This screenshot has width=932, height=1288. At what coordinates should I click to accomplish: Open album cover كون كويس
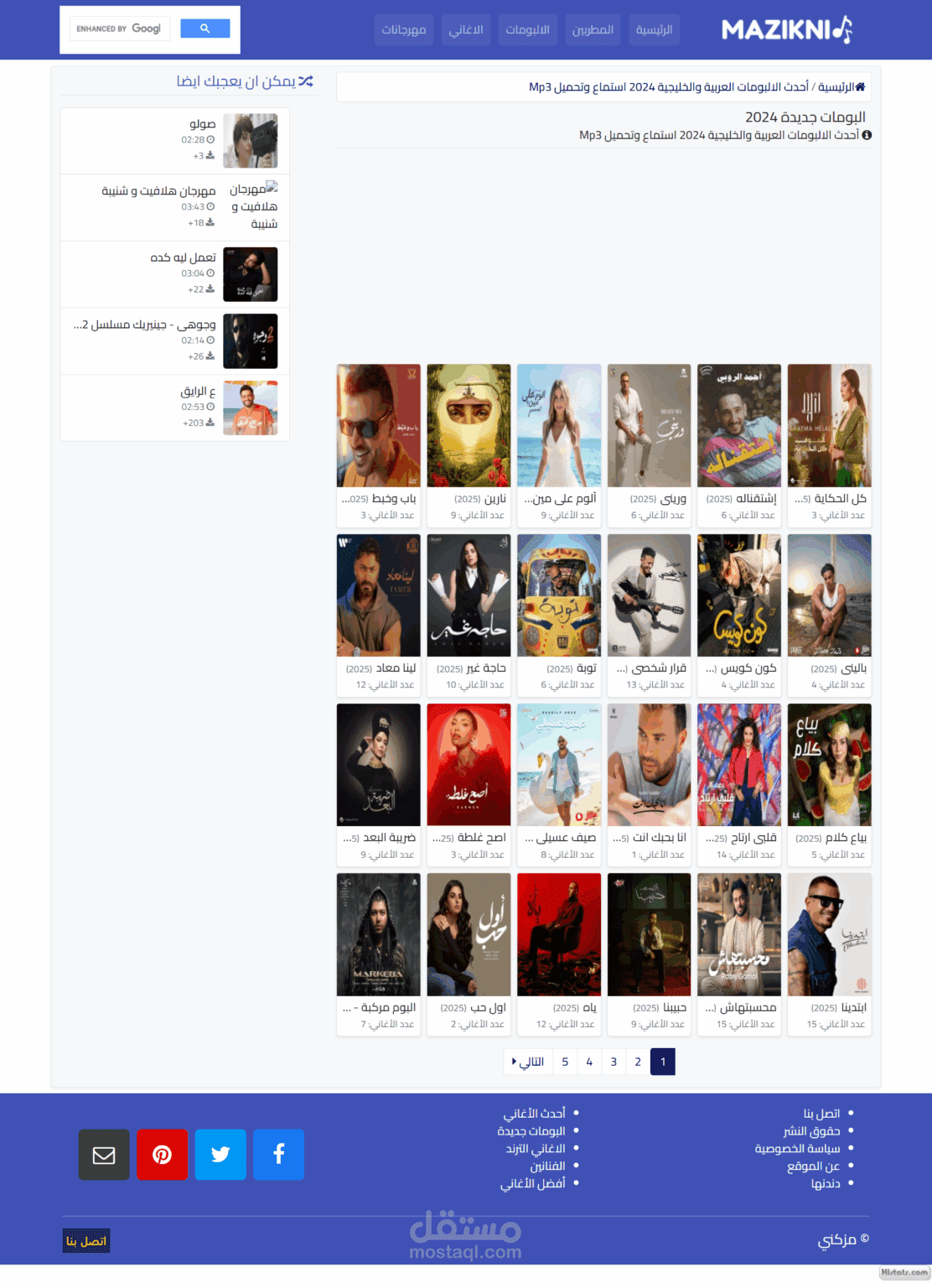coord(739,595)
